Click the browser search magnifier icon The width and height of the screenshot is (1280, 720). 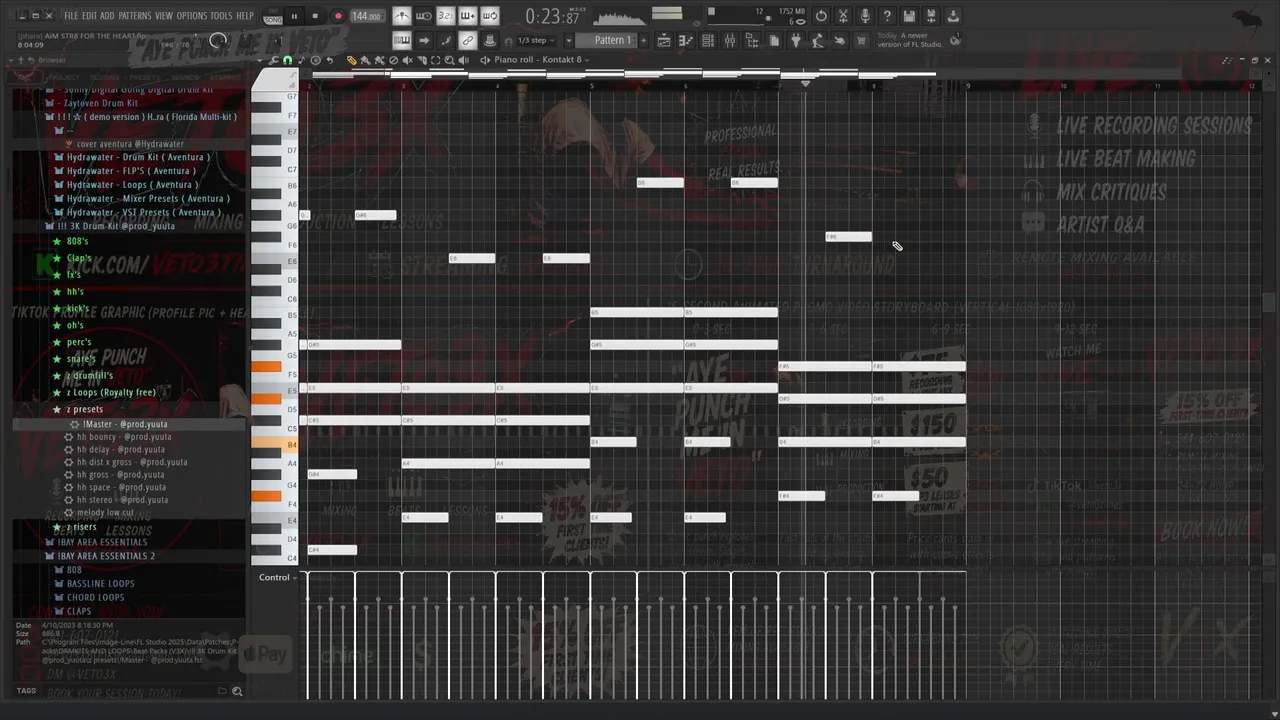point(237,691)
